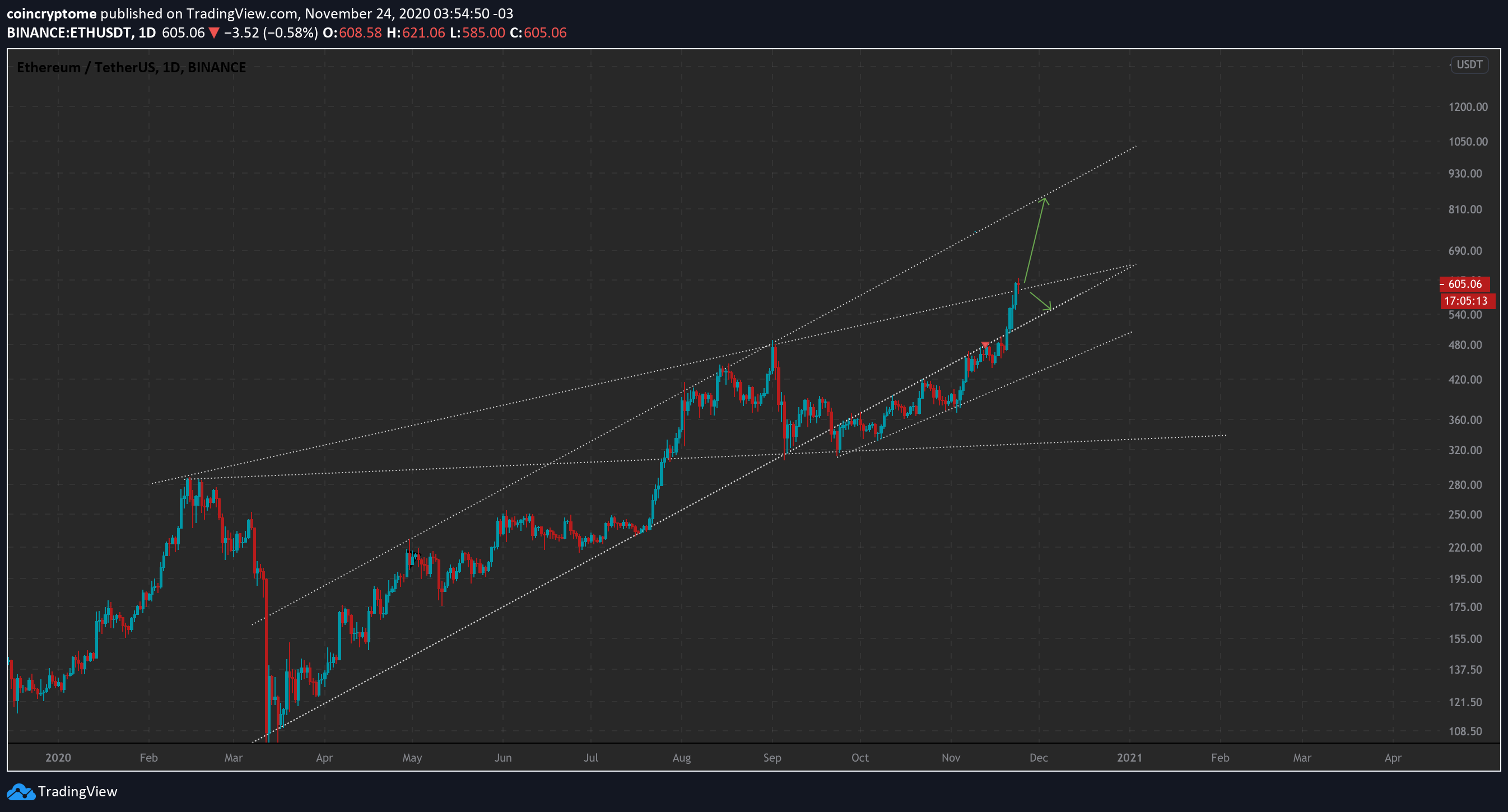Click the first Apr label on time axis
This screenshot has height=812, width=1508.
coord(324,758)
